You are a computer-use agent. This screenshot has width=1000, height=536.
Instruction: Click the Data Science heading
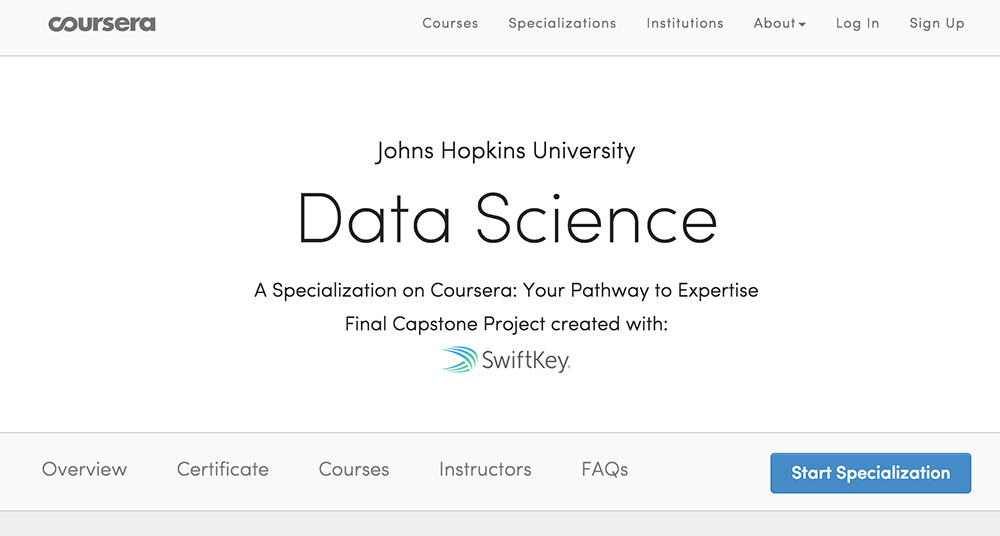click(508, 218)
